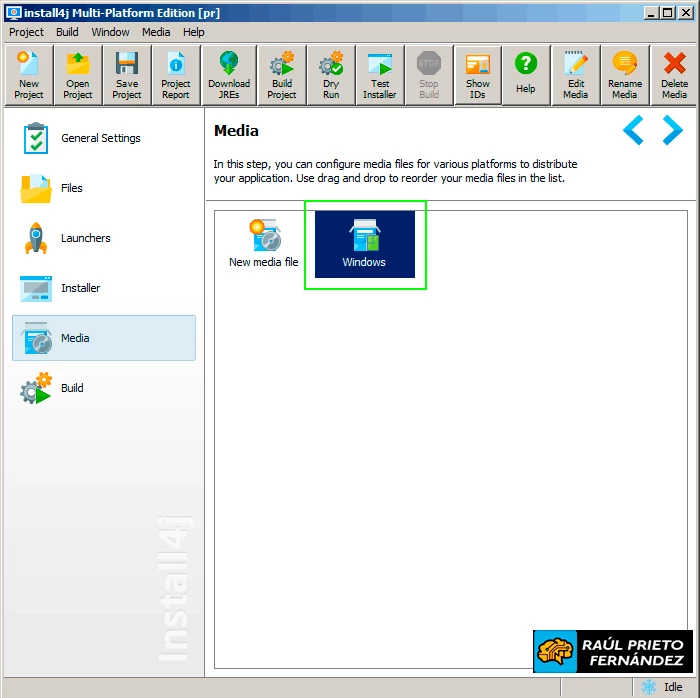Open the Installer step in sidebar
700x698 pixels.
104,288
